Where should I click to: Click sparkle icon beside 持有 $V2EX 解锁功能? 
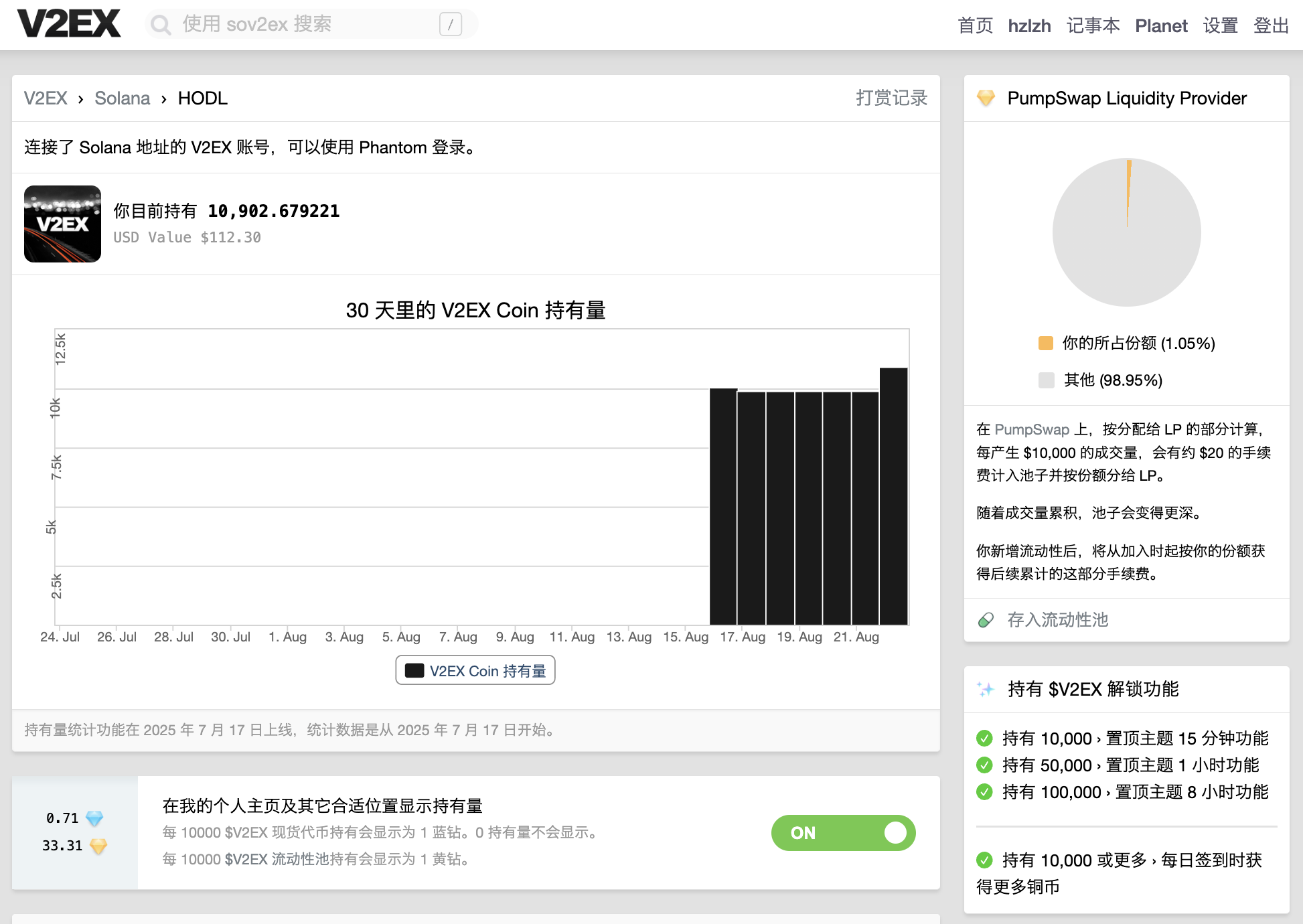click(x=986, y=689)
